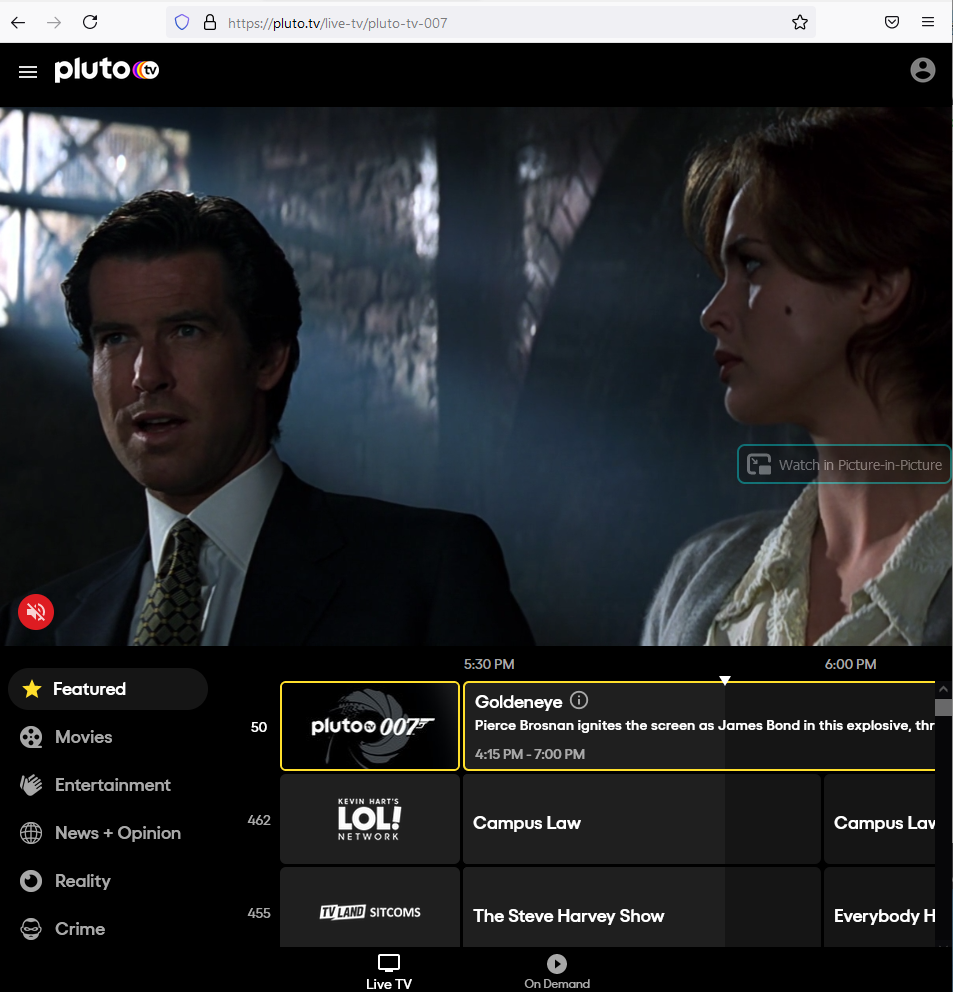
Task: Open the Pluto TV hamburger menu
Action: click(27, 71)
